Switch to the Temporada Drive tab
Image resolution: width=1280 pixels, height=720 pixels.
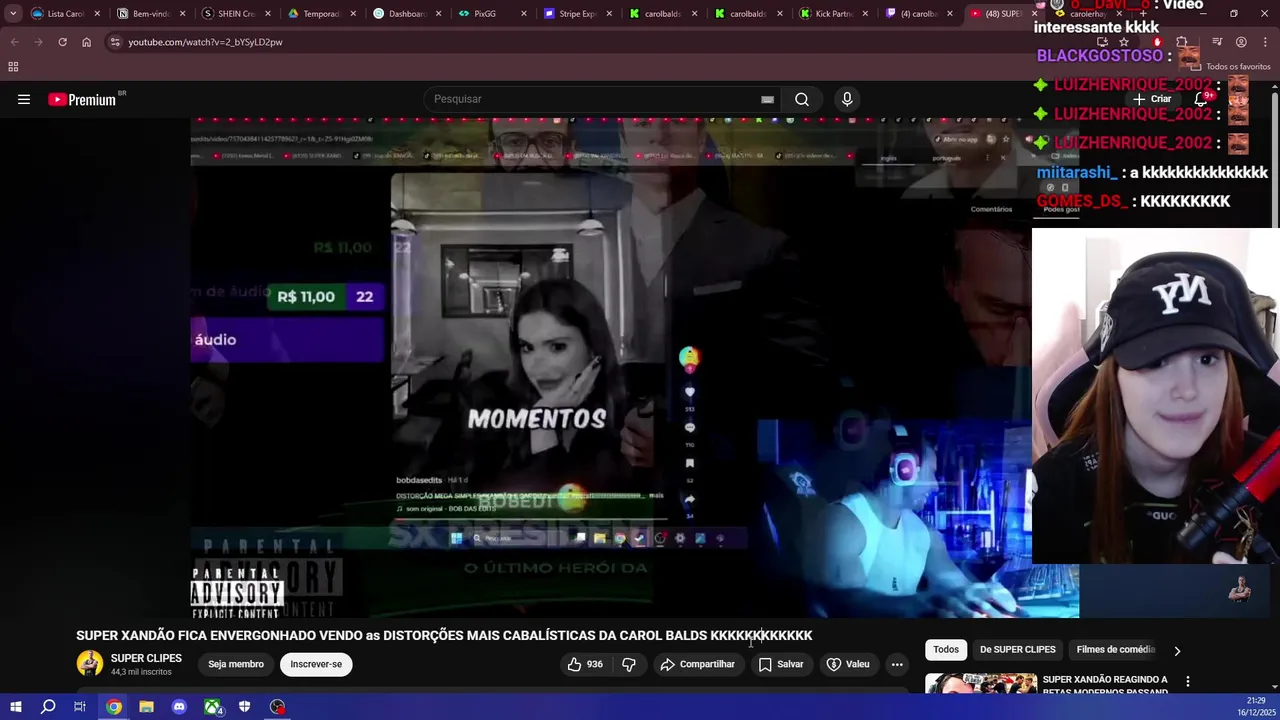click(321, 14)
